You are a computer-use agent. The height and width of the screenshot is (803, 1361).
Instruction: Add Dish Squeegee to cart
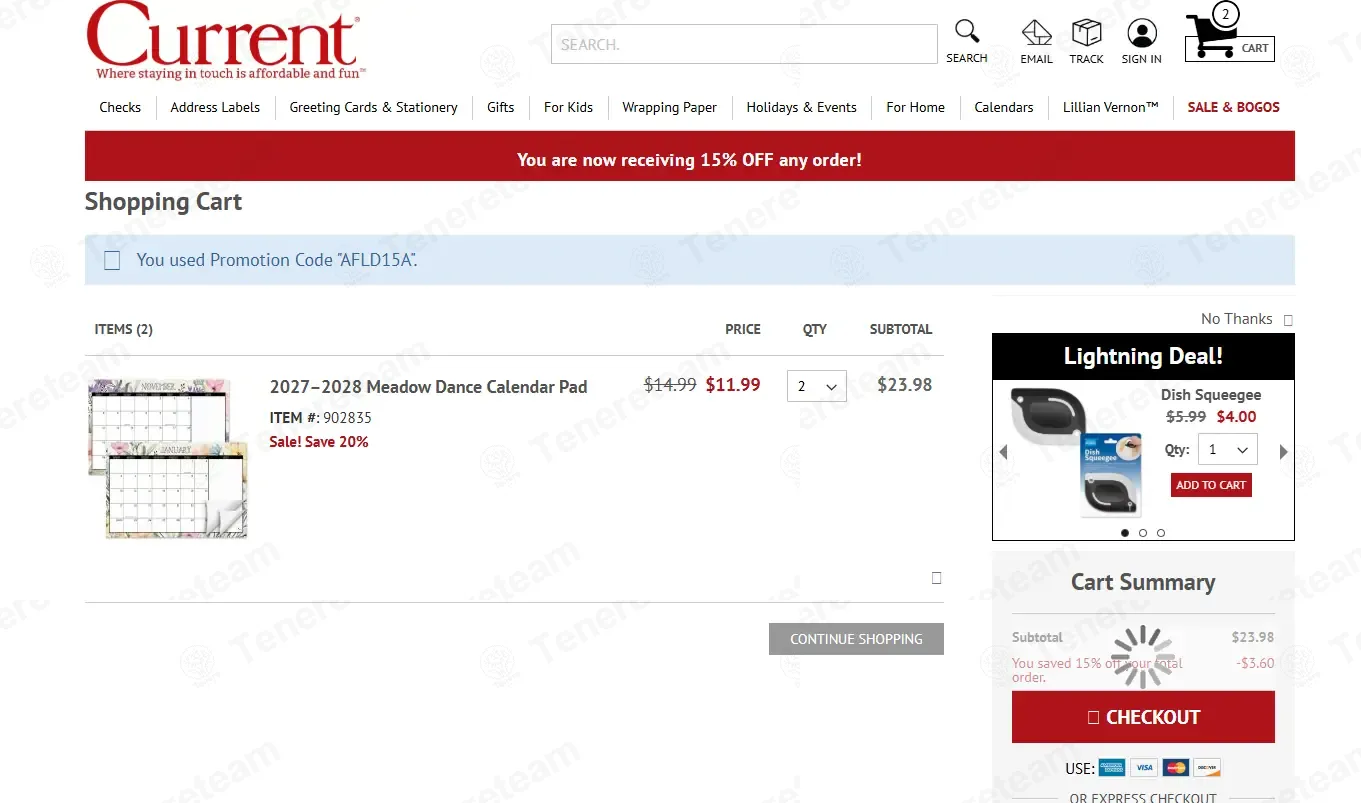[x=1211, y=485]
